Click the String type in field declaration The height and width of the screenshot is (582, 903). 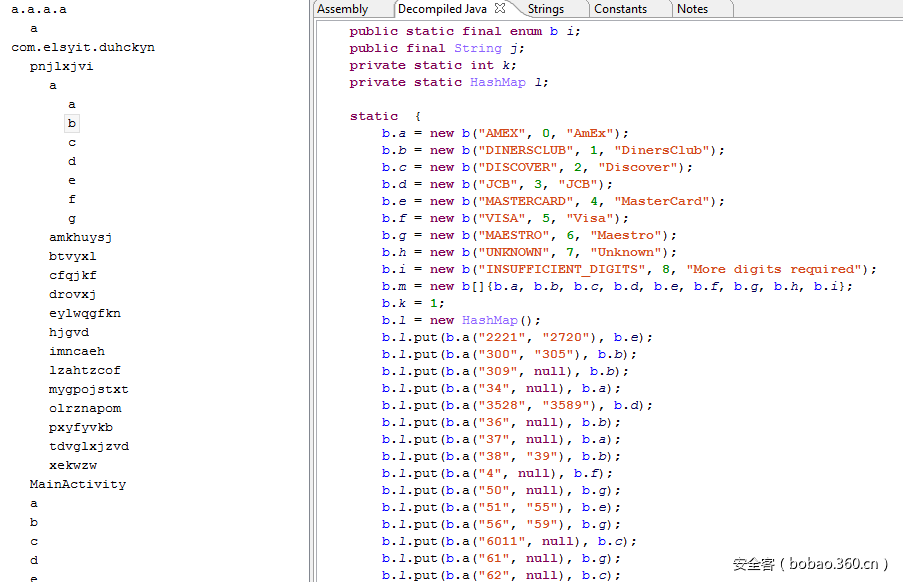(x=478, y=48)
